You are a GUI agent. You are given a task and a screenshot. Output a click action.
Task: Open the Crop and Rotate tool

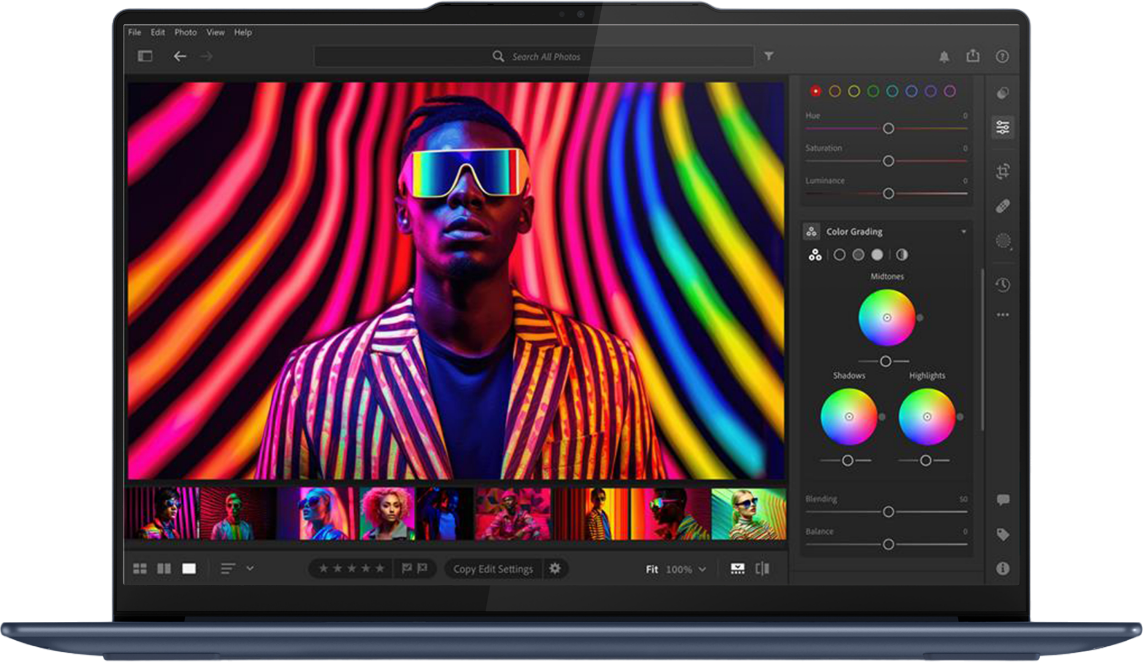1002,171
